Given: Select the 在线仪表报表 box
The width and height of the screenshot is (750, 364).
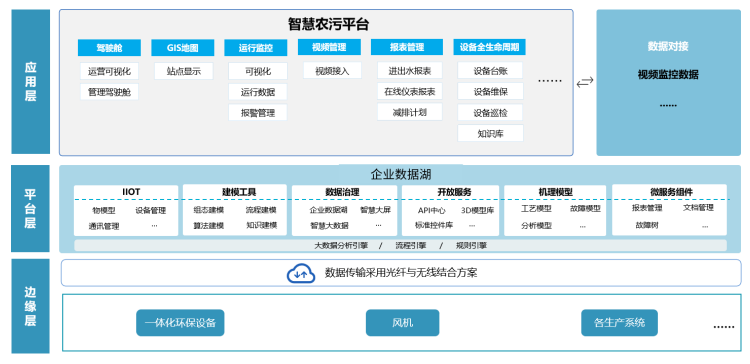Looking at the screenshot, I should click(410, 91).
